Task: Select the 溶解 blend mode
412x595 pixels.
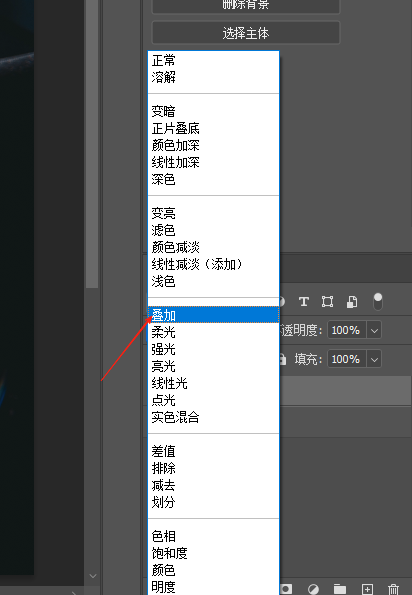Action: coord(214,77)
